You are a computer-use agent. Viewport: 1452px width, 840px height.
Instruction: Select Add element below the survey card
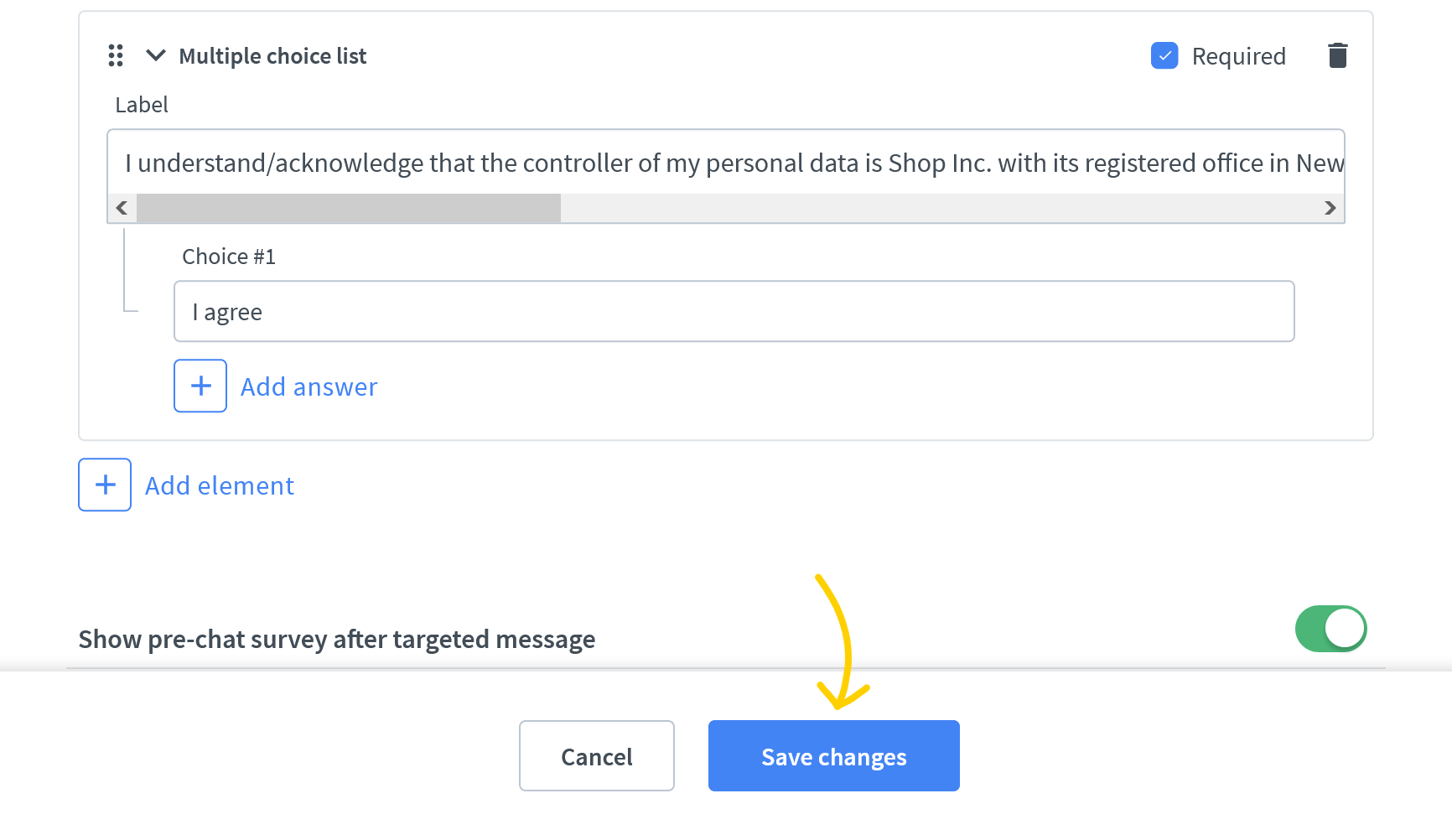click(x=219, y=485)
